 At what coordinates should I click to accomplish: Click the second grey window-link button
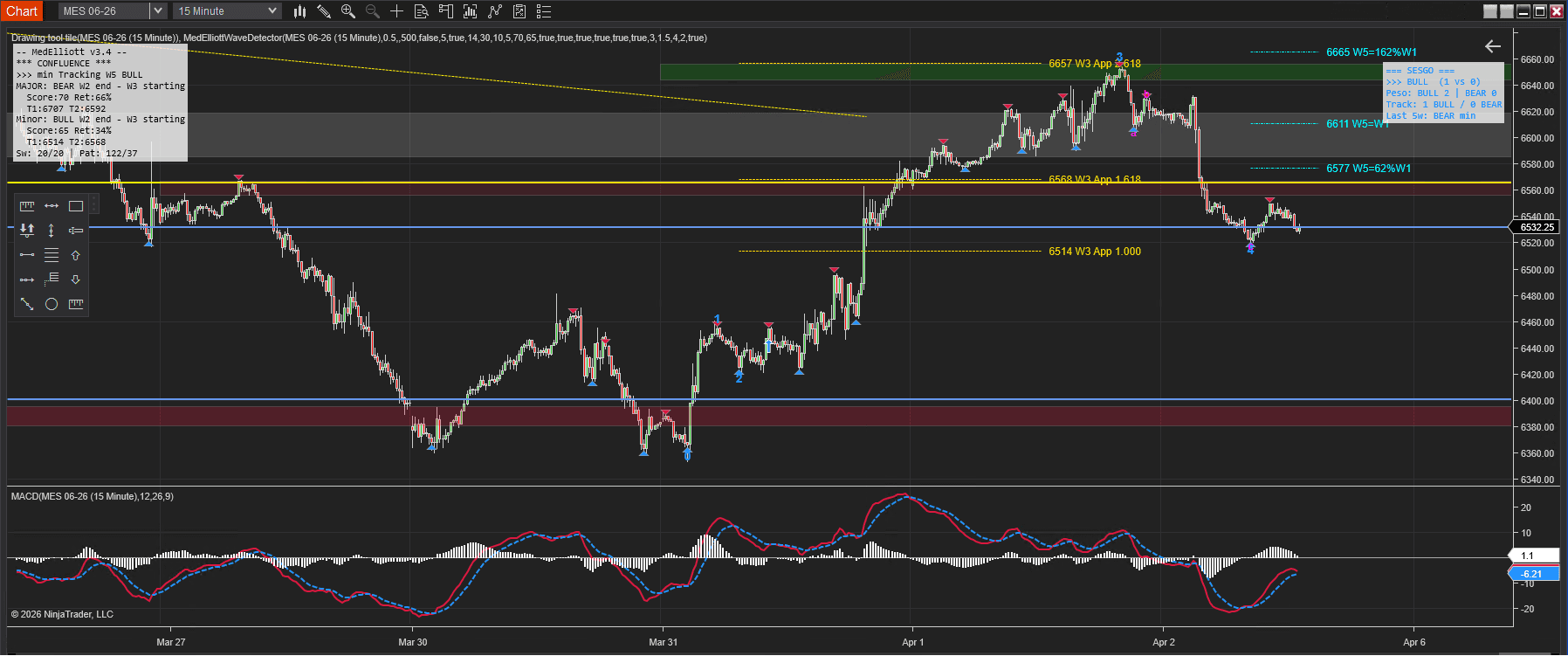(x=1507, y=11)
